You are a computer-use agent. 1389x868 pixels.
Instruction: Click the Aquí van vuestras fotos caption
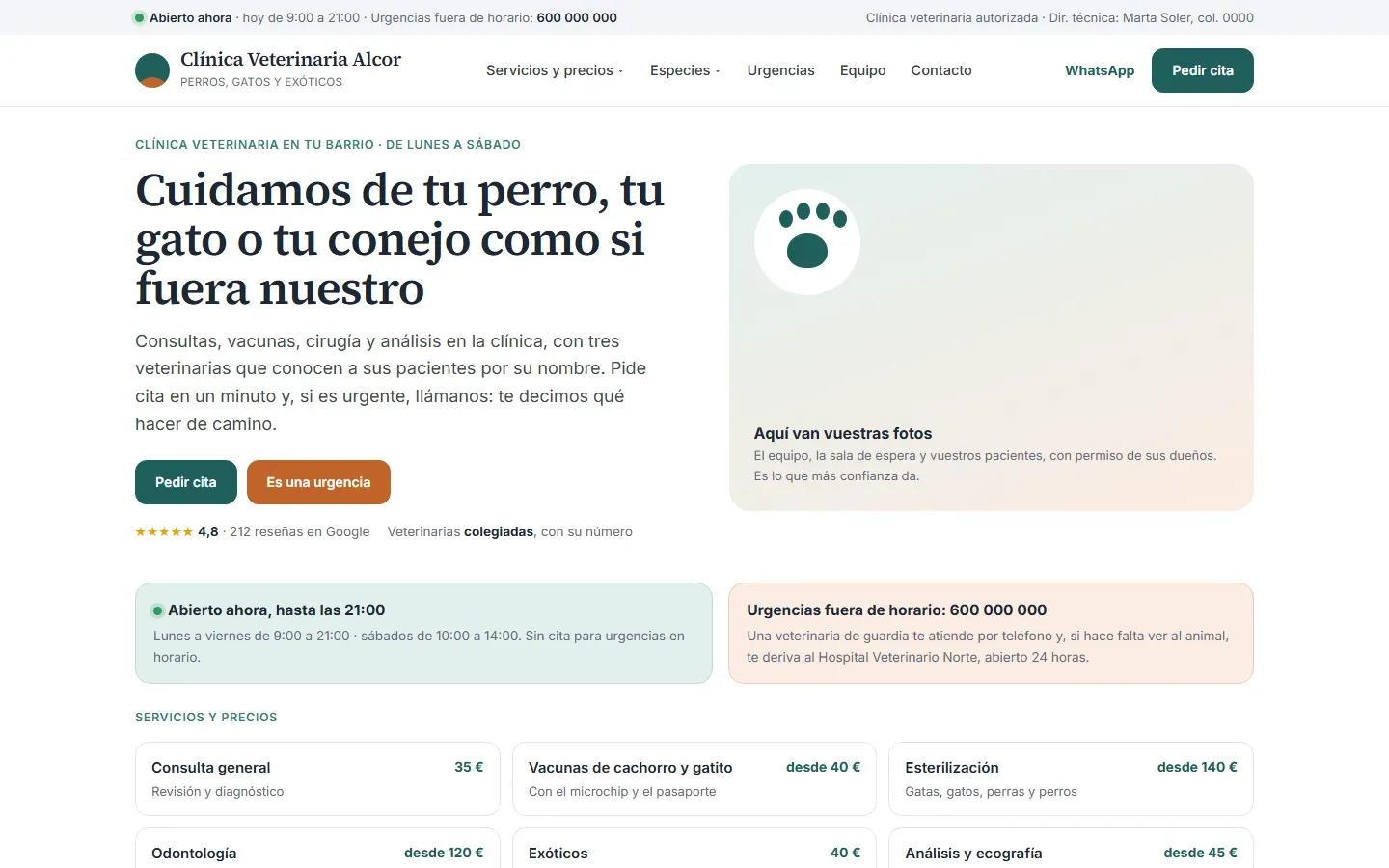pos(843,434)
